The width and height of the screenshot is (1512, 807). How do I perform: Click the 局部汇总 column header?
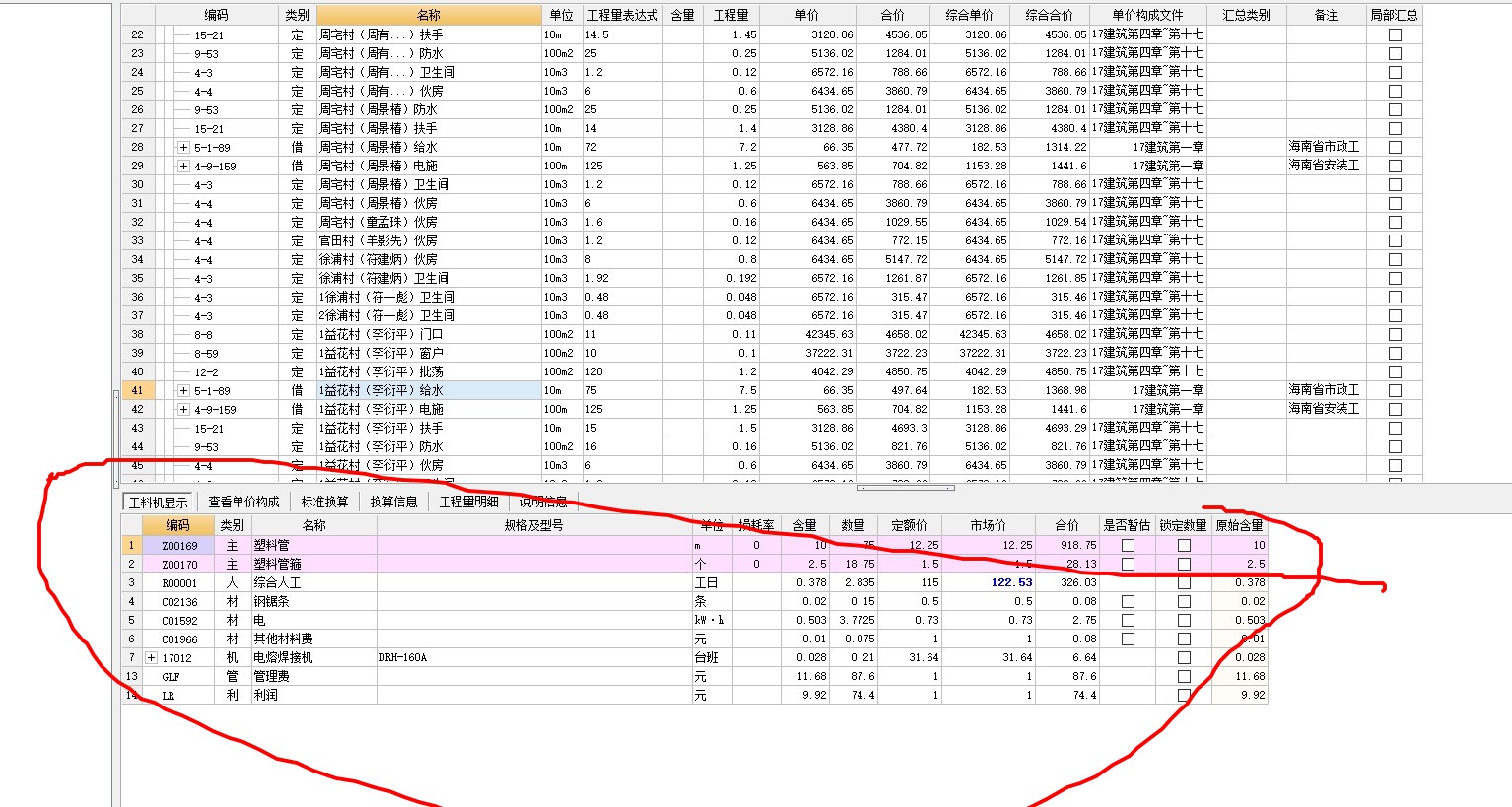tap(1394, 15)
